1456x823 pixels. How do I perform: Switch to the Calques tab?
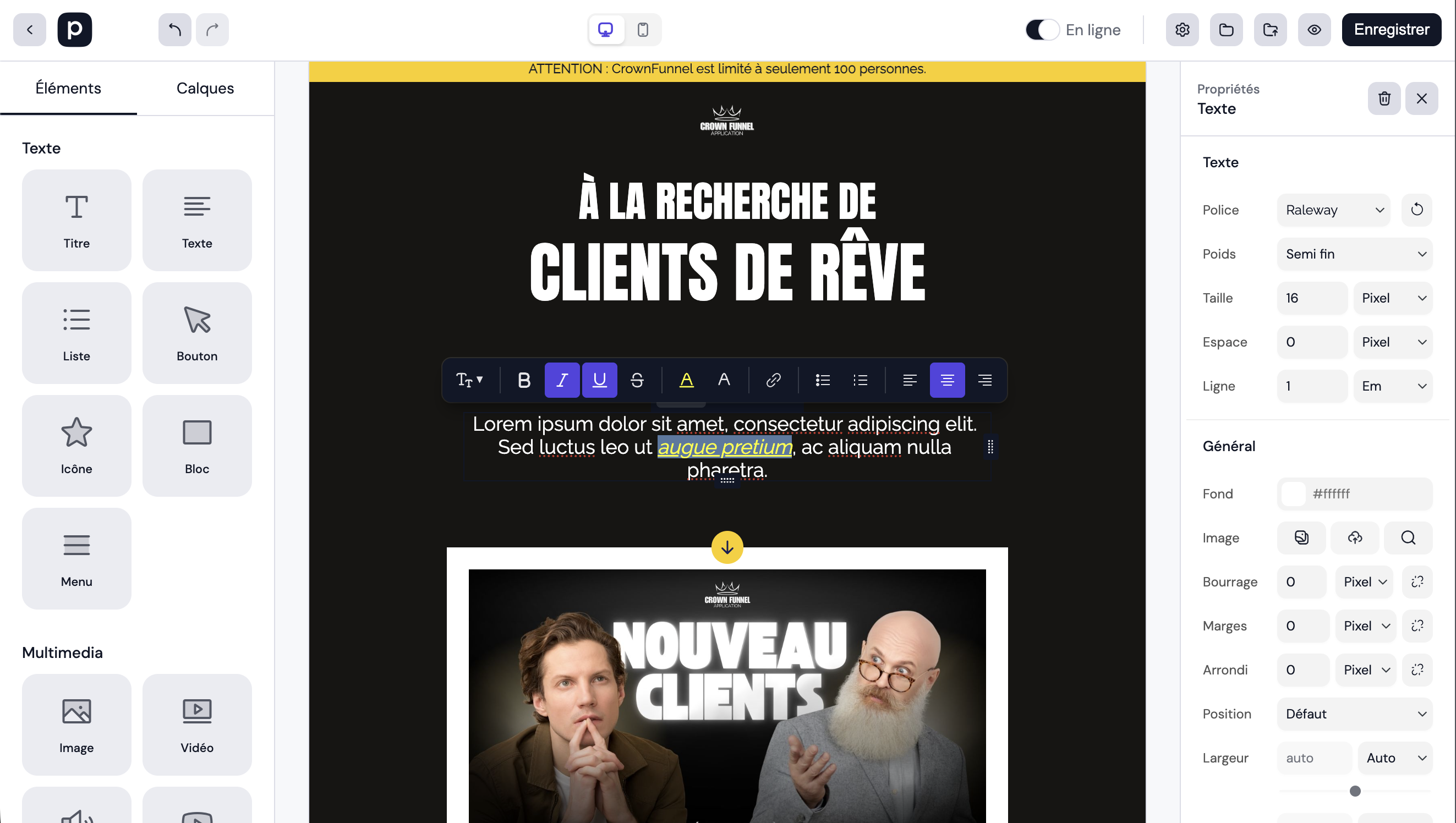[x=205, y=88]
